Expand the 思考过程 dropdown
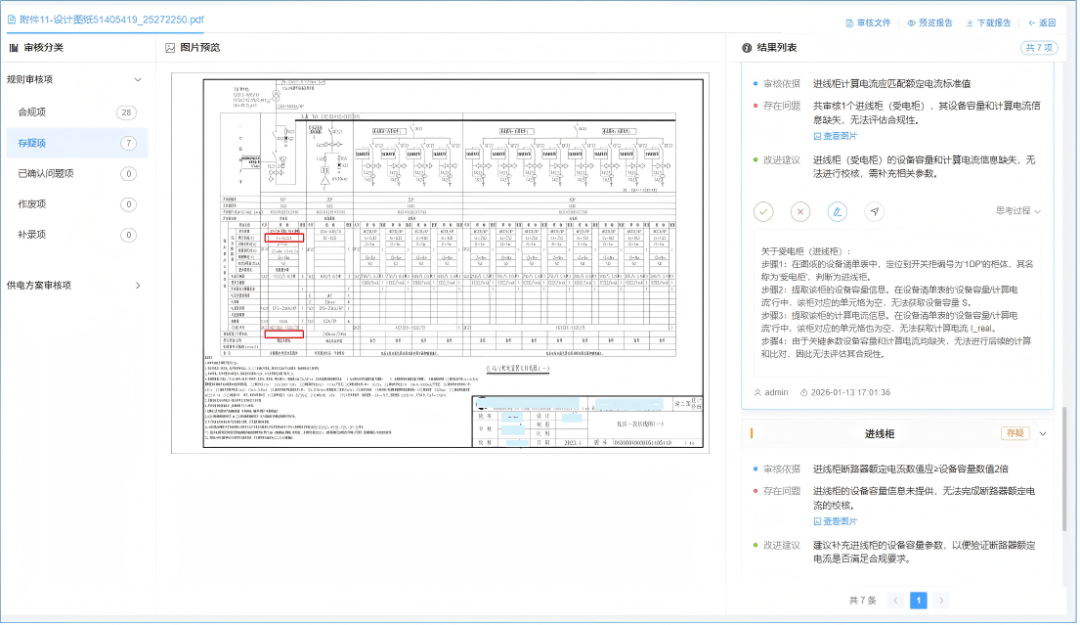Image resolution: width=1080 pixels, height=625 pixels. coord(1018,211)
